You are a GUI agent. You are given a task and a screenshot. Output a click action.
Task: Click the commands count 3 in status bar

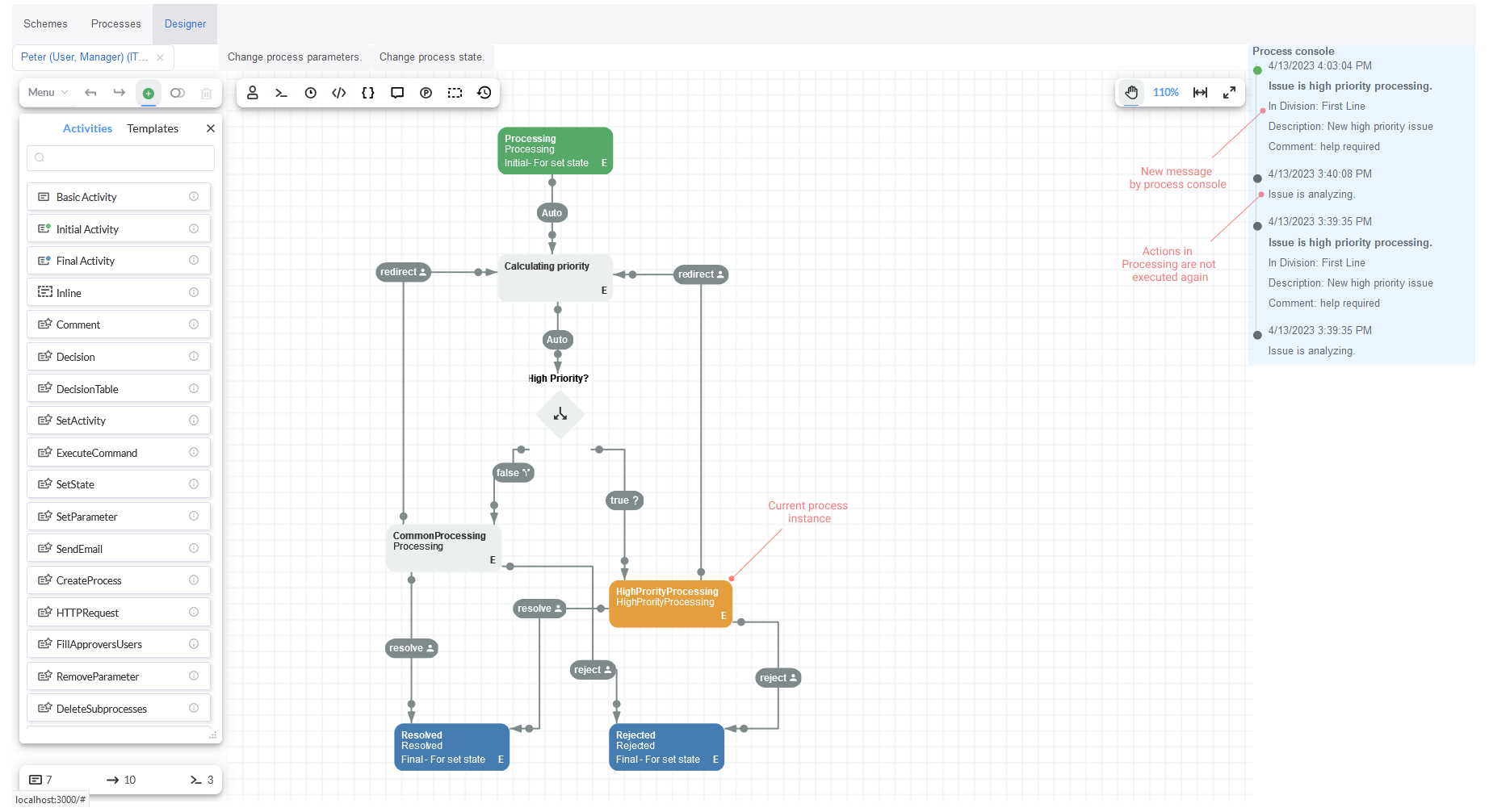pos(202,780)
